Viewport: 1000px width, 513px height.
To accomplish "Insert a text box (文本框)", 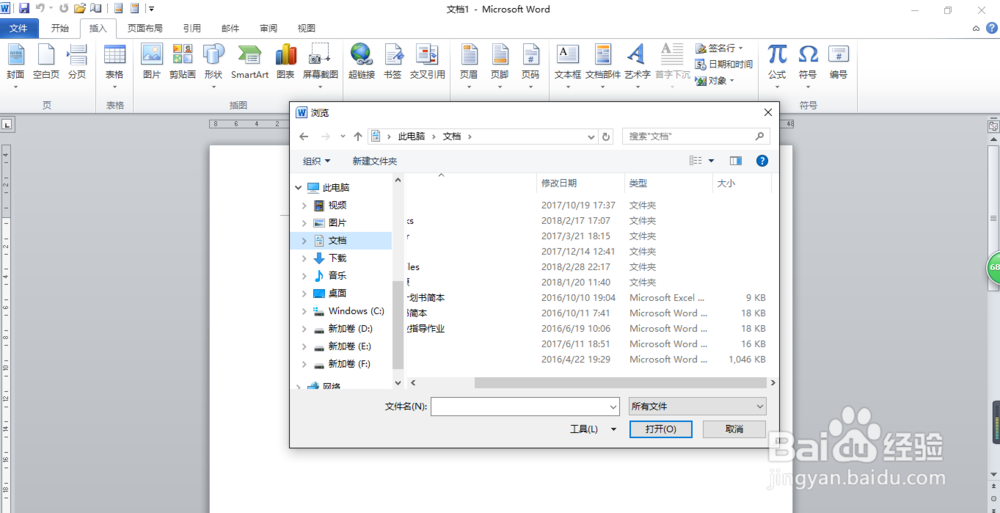I will click(x=568, y=64).
